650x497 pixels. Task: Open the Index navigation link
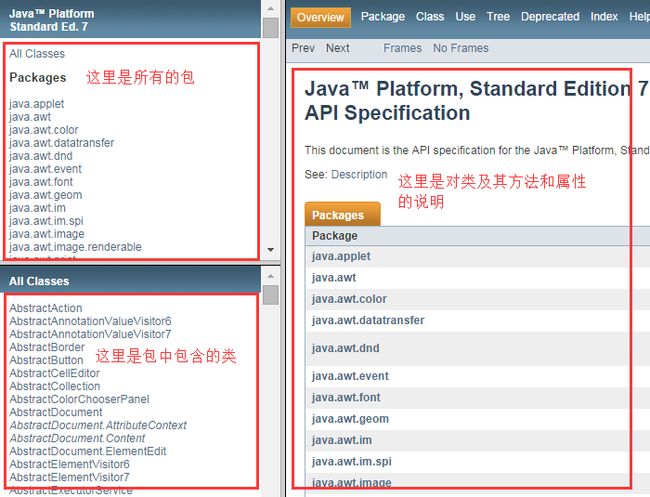[604, 17]
